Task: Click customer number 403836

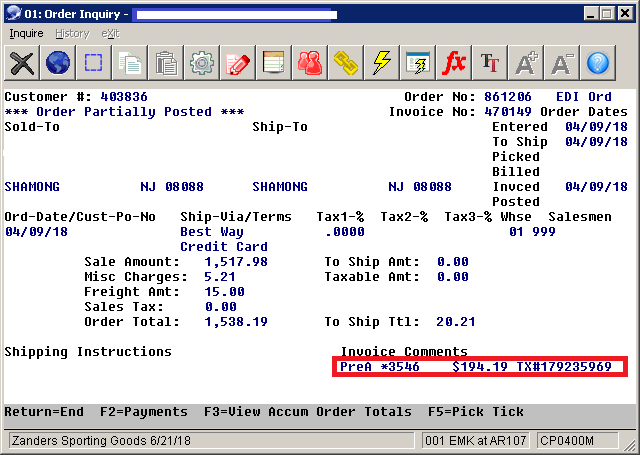Action: click(124, 97)
